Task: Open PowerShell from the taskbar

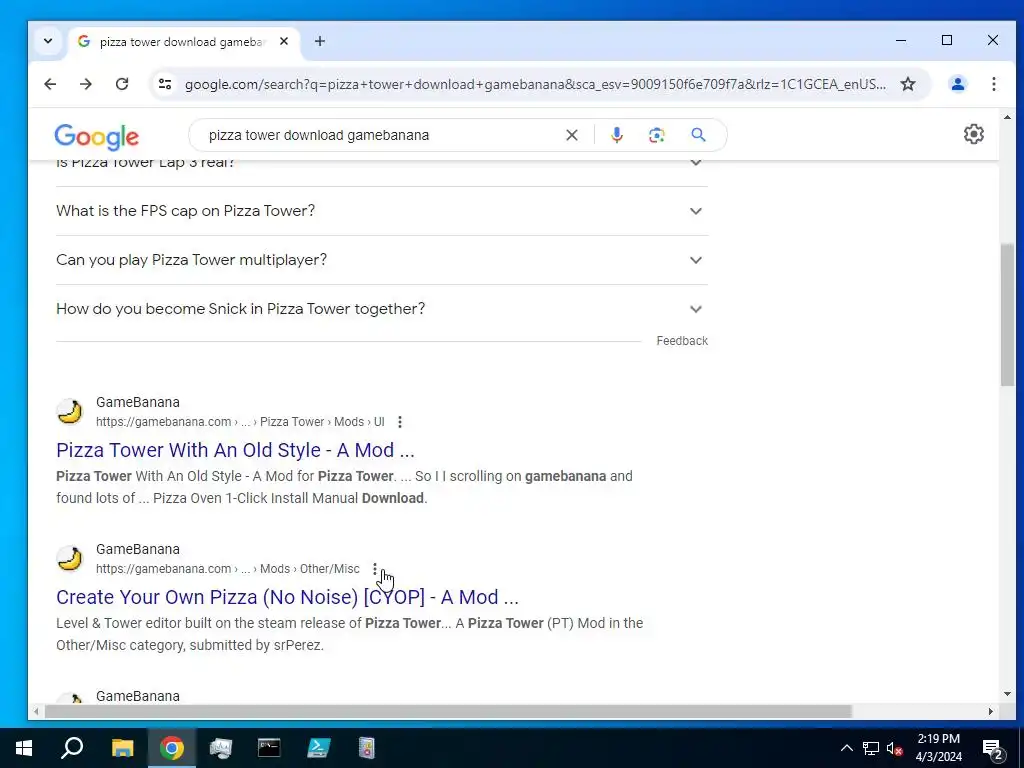Action: click(318, 748)
